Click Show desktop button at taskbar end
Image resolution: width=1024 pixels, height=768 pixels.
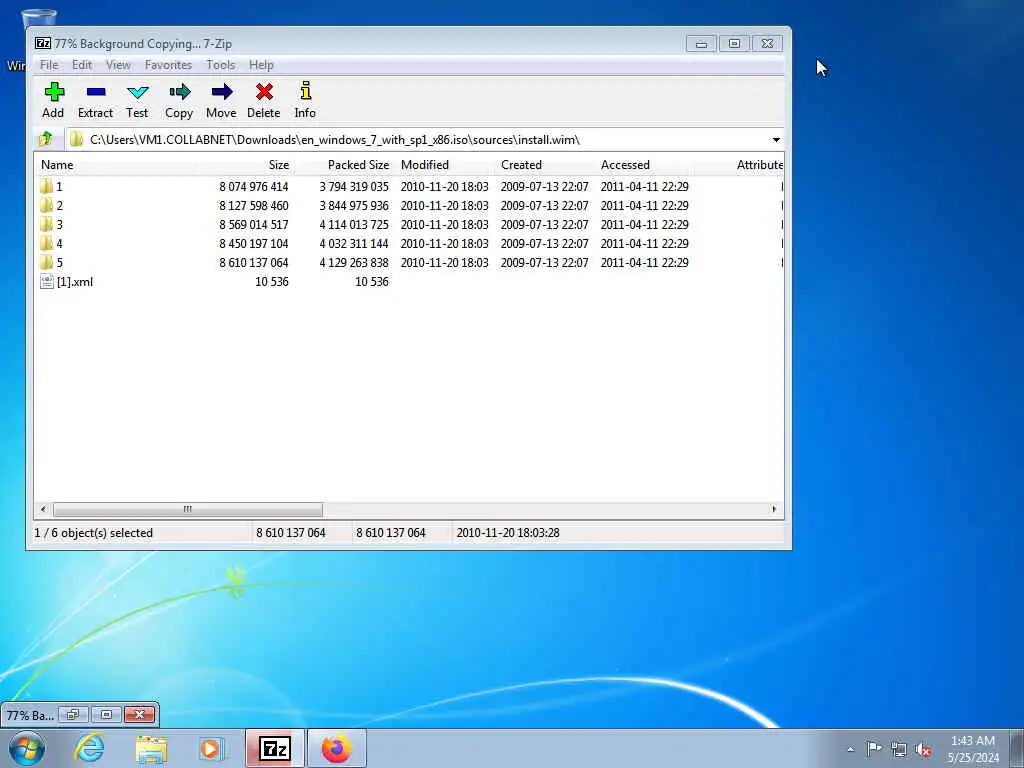pos(1016,748)
